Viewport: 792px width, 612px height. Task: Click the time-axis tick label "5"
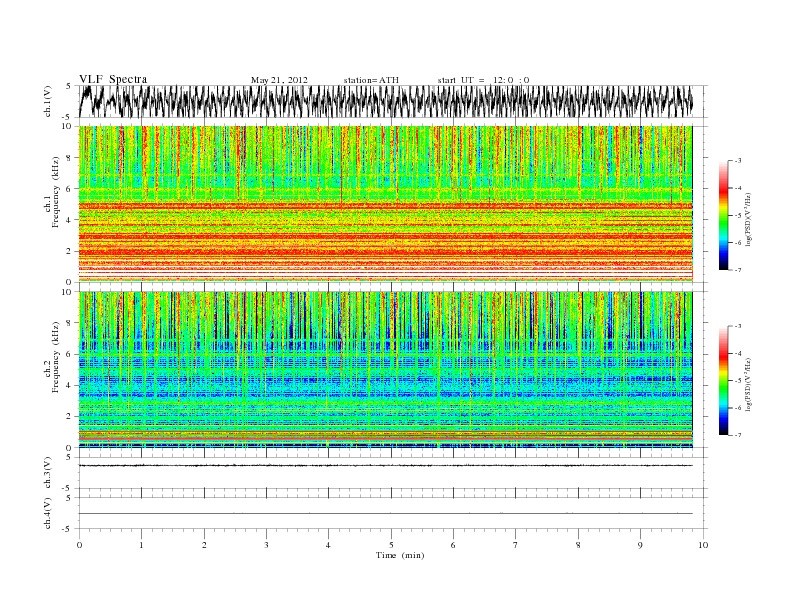click(391, 545)
